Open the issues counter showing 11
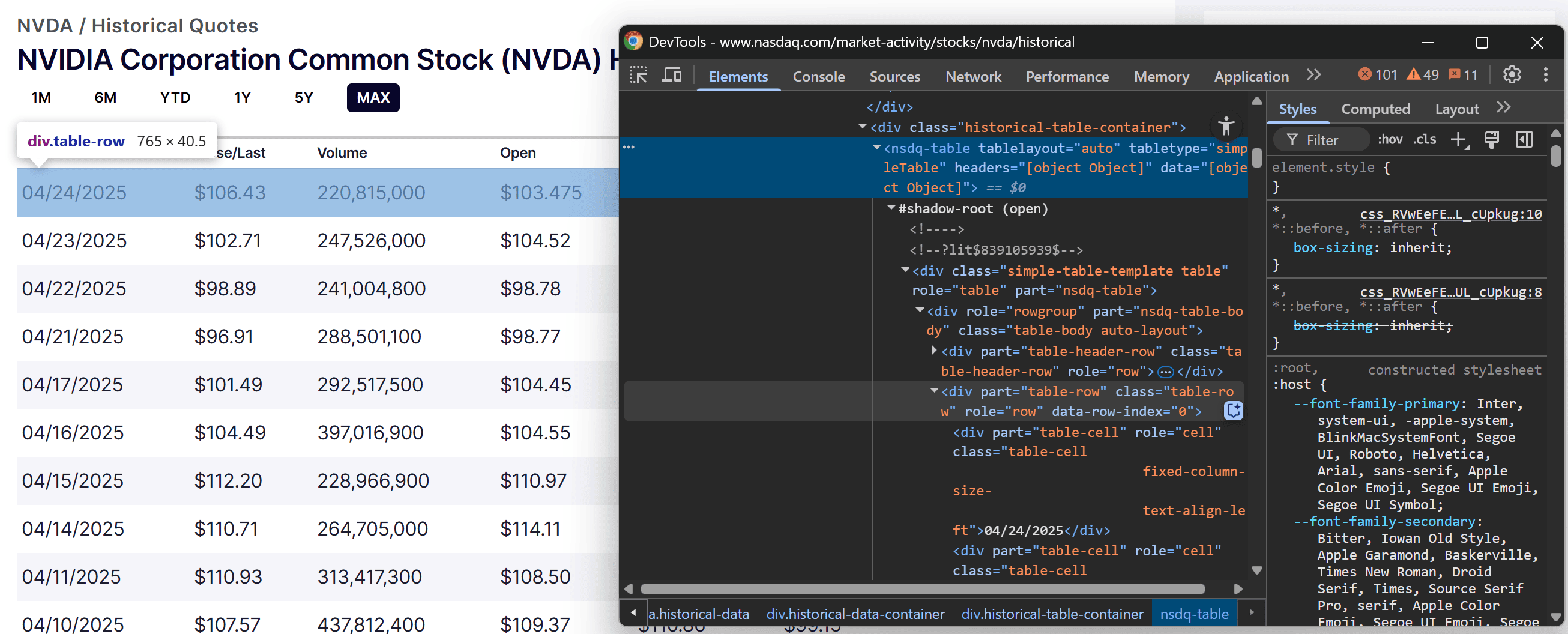The height and width of the screenshot is (634, 1568). [x=1464, y=75]
